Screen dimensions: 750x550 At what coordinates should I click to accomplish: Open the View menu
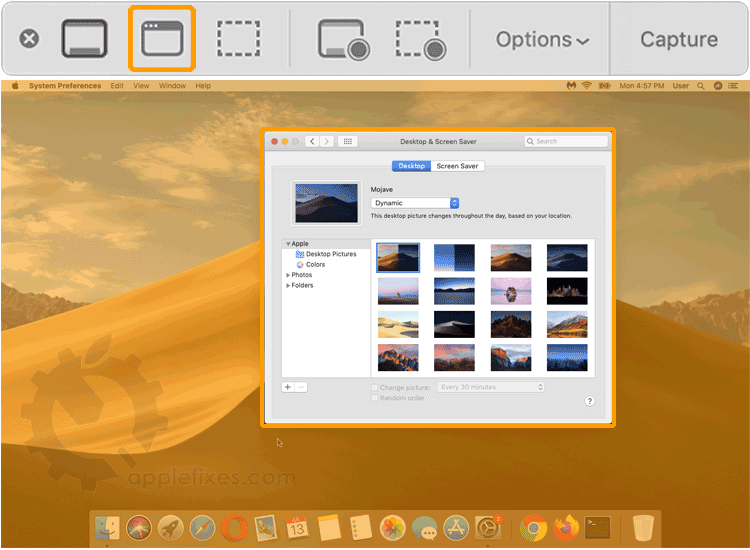[141, 86]
